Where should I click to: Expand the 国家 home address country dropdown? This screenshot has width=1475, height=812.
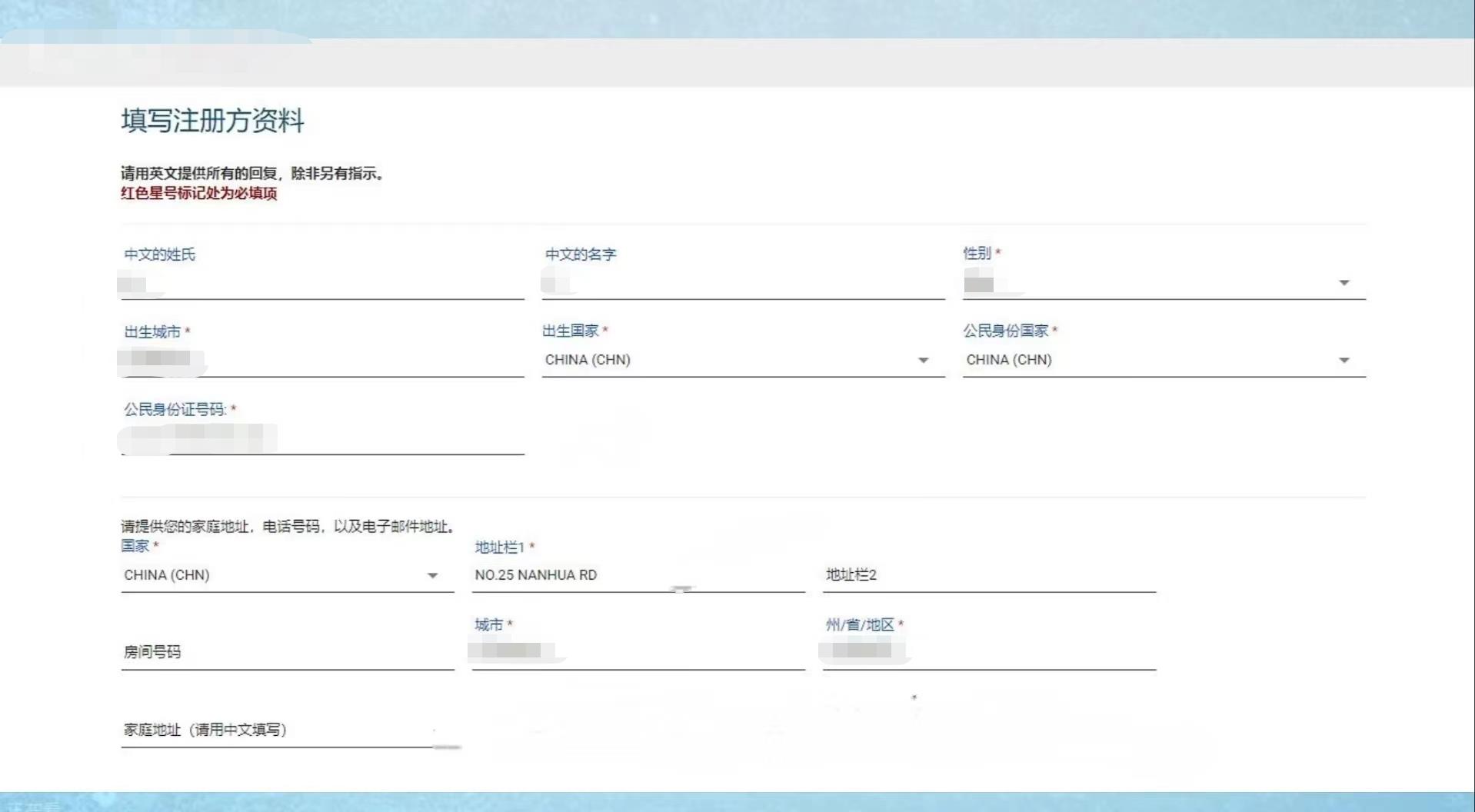(433, 574)
